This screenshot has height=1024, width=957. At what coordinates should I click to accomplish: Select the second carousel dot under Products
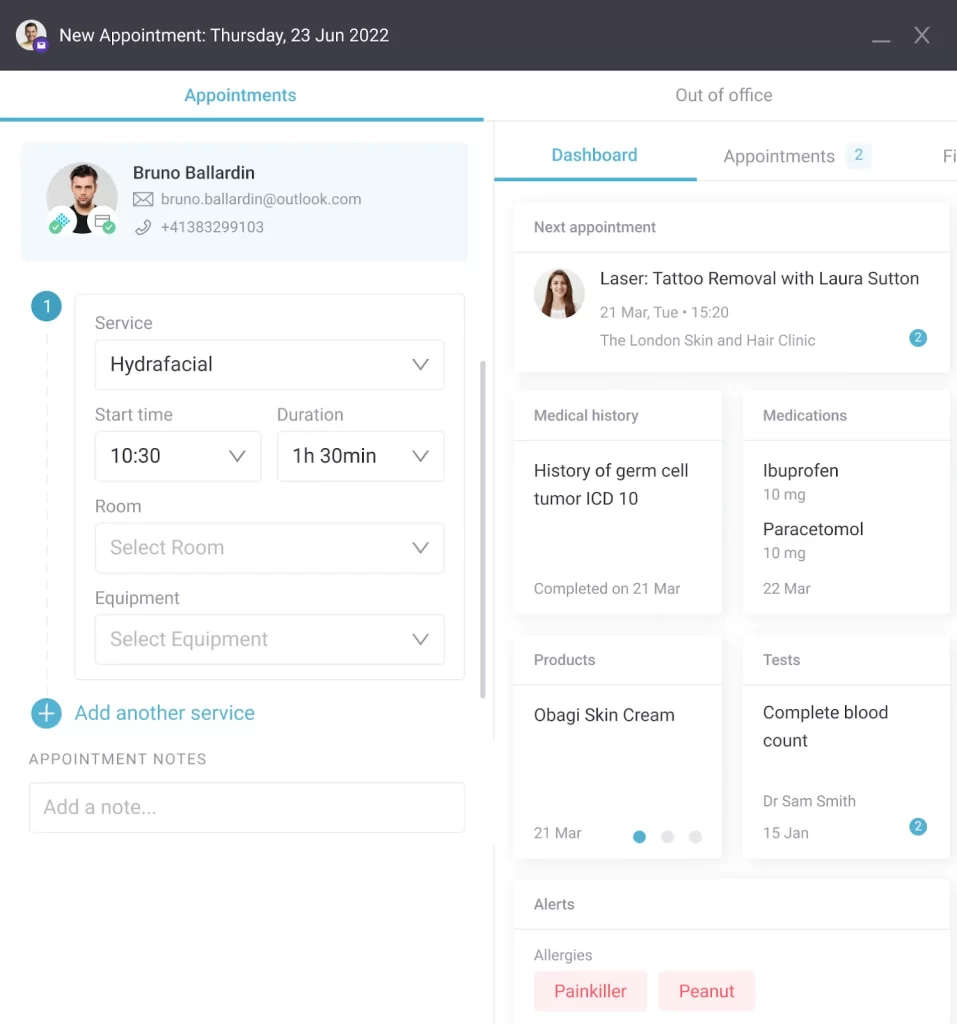click(x=667, y=837)
